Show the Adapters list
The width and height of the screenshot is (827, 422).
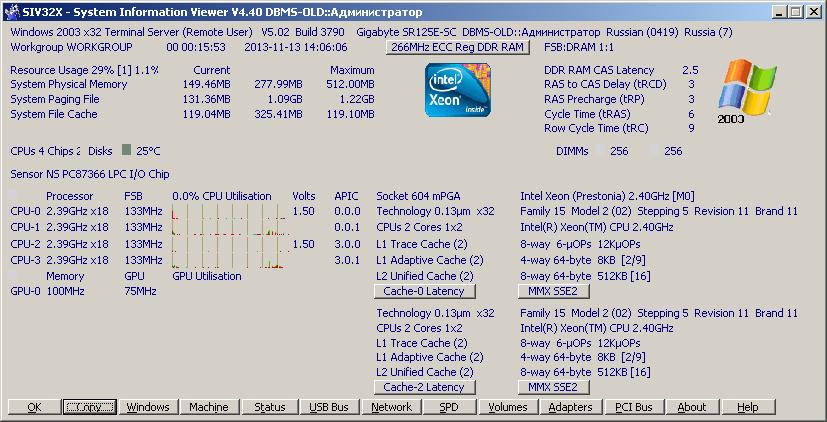(571, 407)
